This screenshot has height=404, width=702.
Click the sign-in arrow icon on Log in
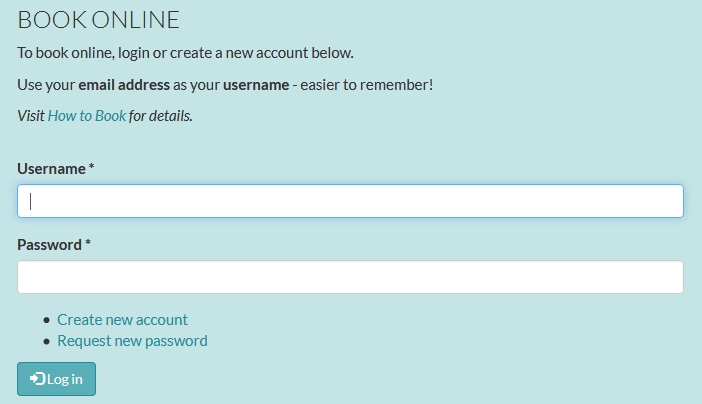38,379
